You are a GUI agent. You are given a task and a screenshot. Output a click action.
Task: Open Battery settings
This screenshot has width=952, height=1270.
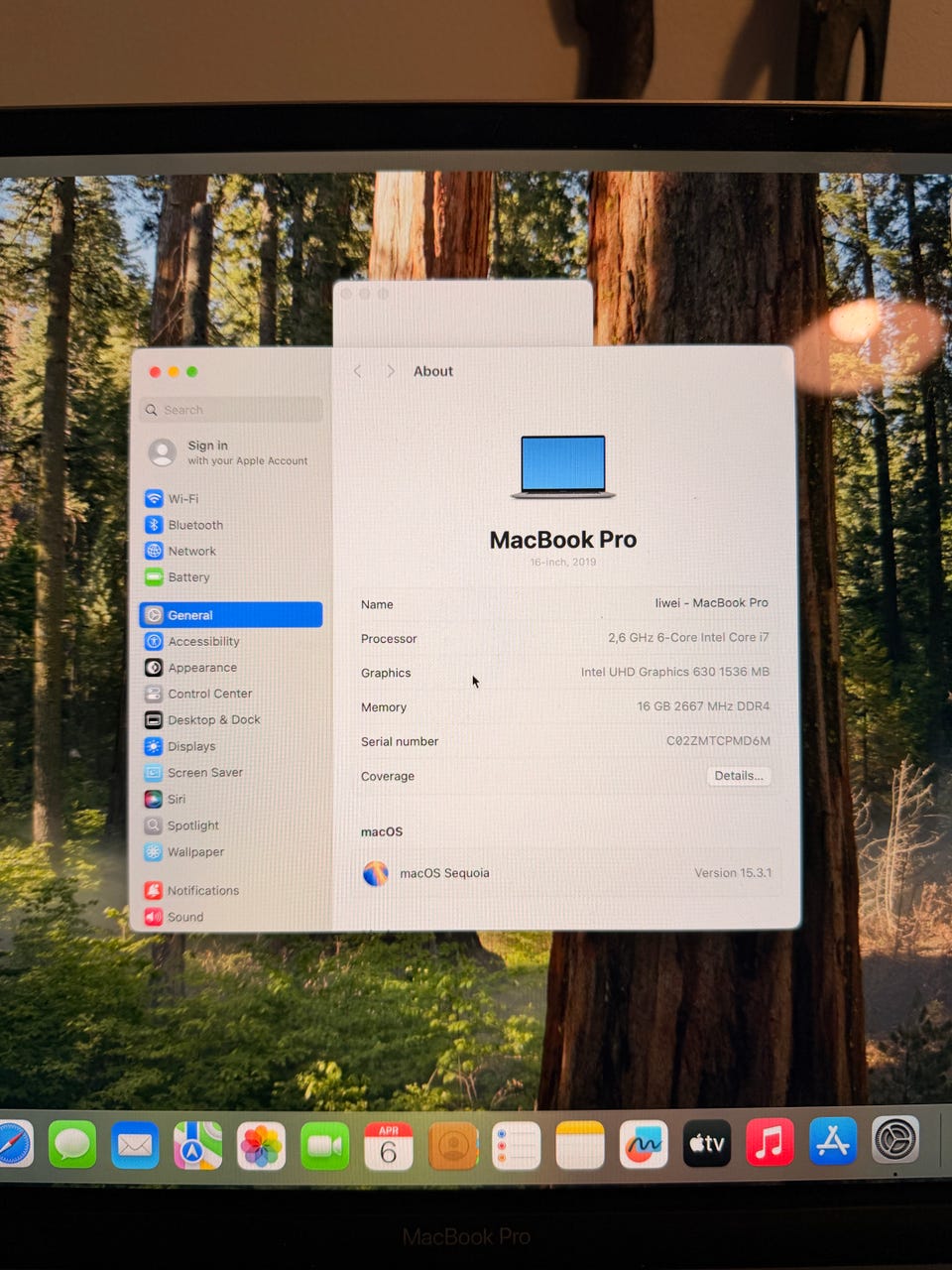[230, 577]
